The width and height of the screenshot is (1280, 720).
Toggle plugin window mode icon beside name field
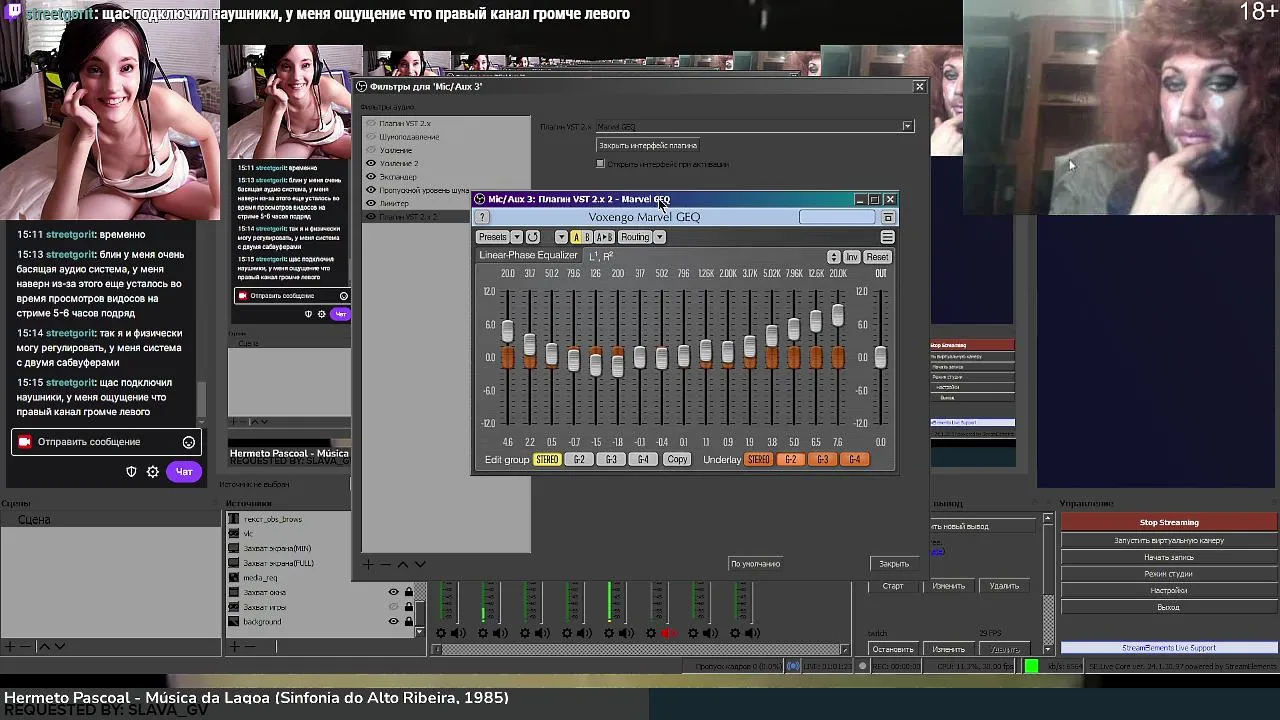(888, 217)
